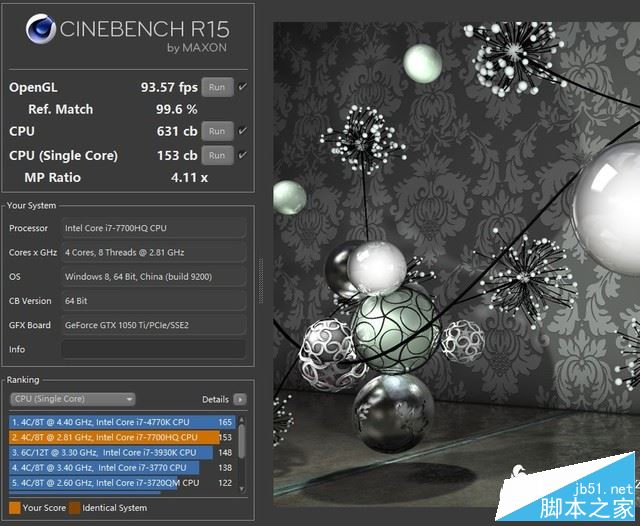Click the OpenGL 93.57 fps score value
640x526 pixels.
click(169, 87)
